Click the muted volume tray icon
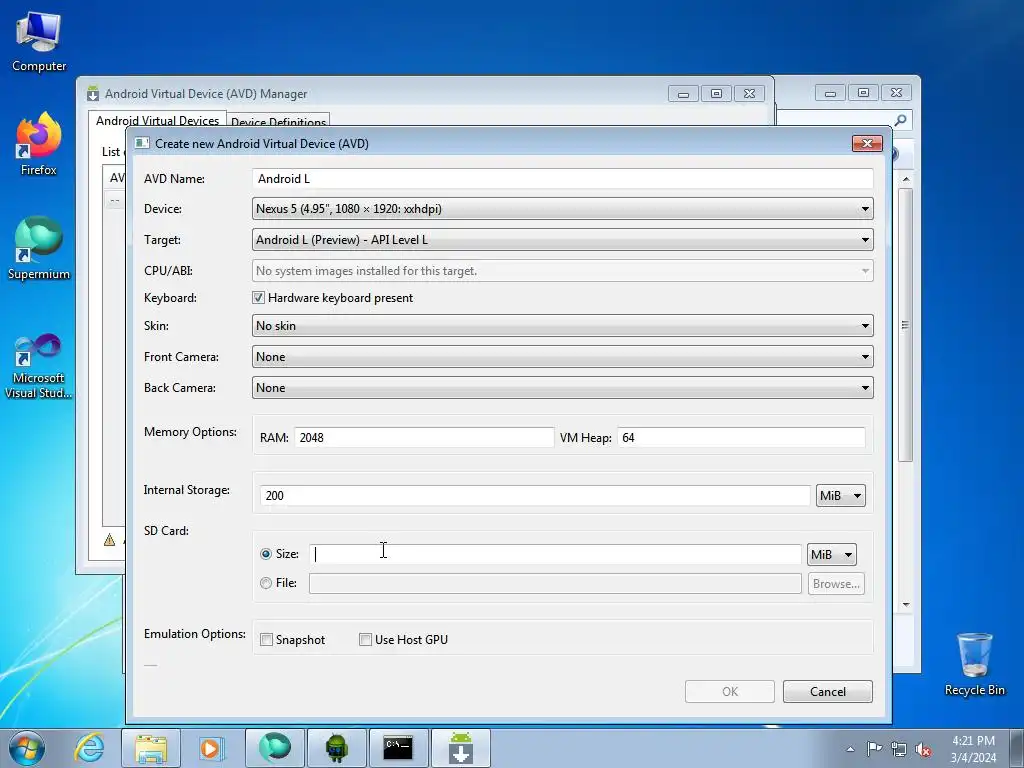The width and height of the screenshot is (1024, 768). 923,749
